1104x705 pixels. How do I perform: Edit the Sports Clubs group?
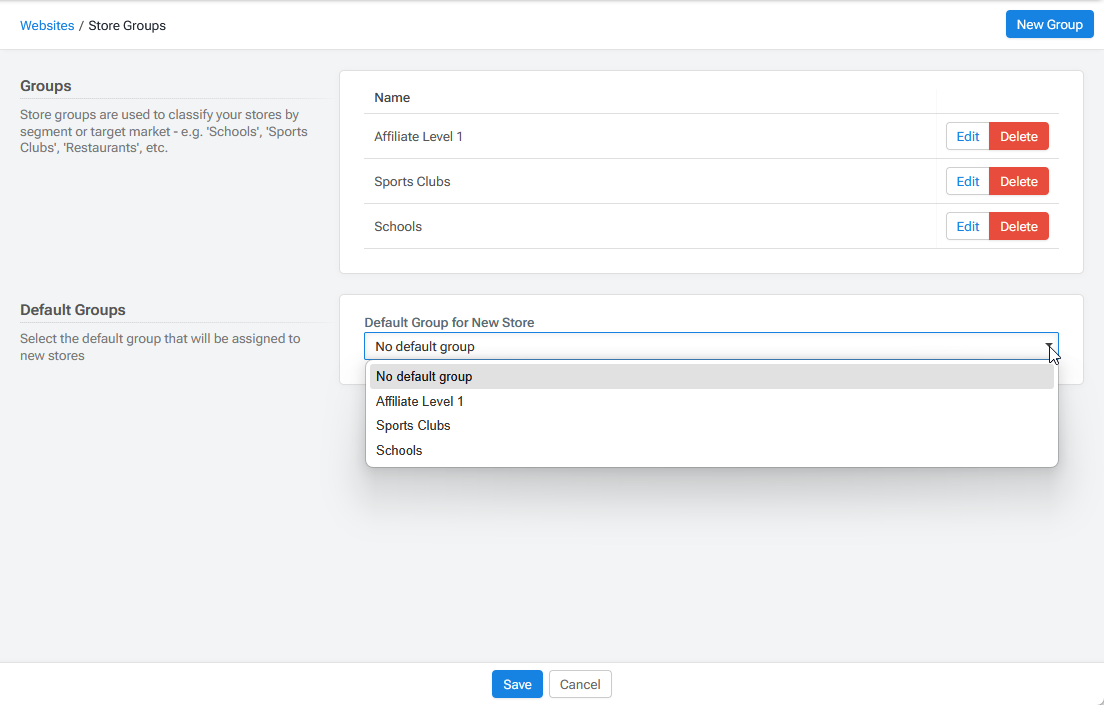coord(967,182)
